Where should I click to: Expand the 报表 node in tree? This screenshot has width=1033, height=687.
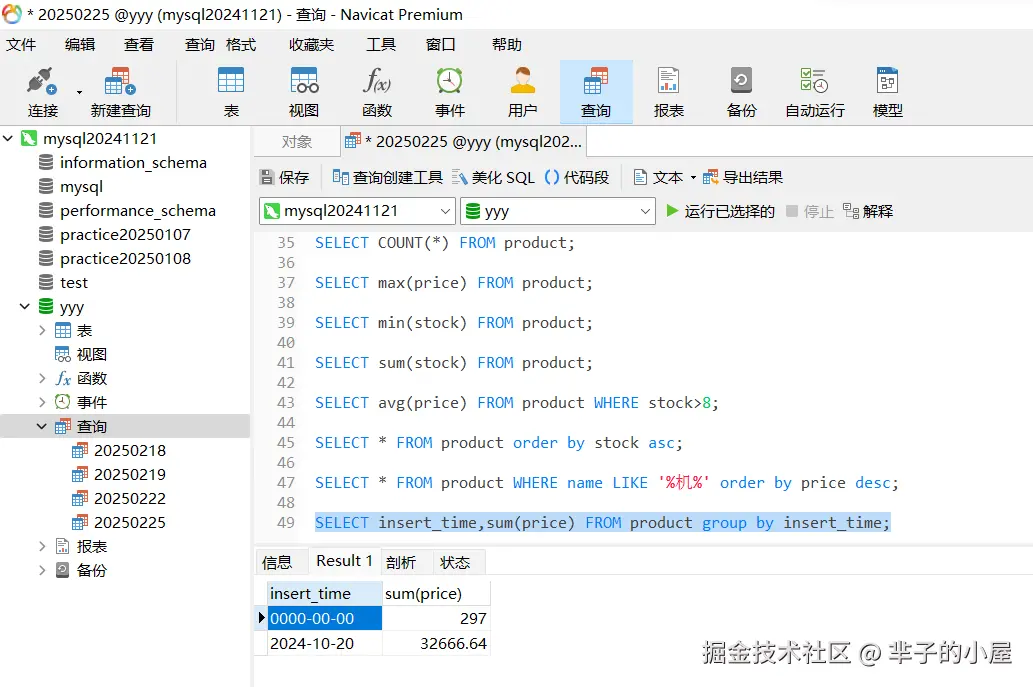tap(42, 547)
